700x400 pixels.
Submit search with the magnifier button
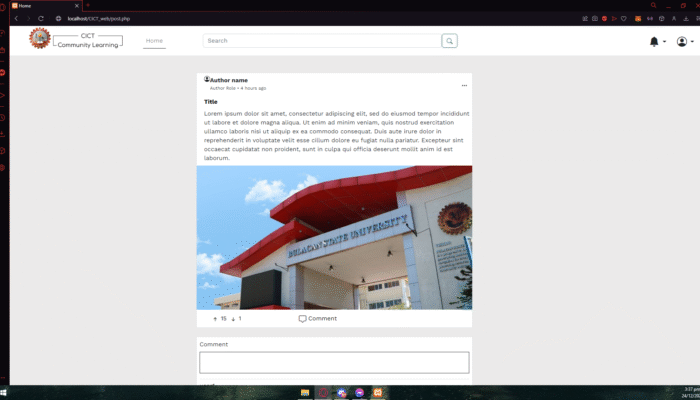click(450, 41)
